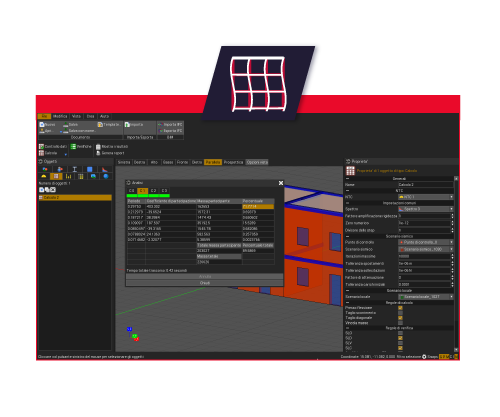Select the yellow dome icon in Oggetti
This screenshot has width=500, height=417.
44,176
